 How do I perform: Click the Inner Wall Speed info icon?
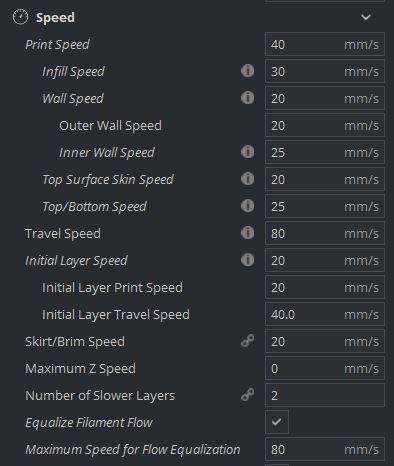pos(247,152)
